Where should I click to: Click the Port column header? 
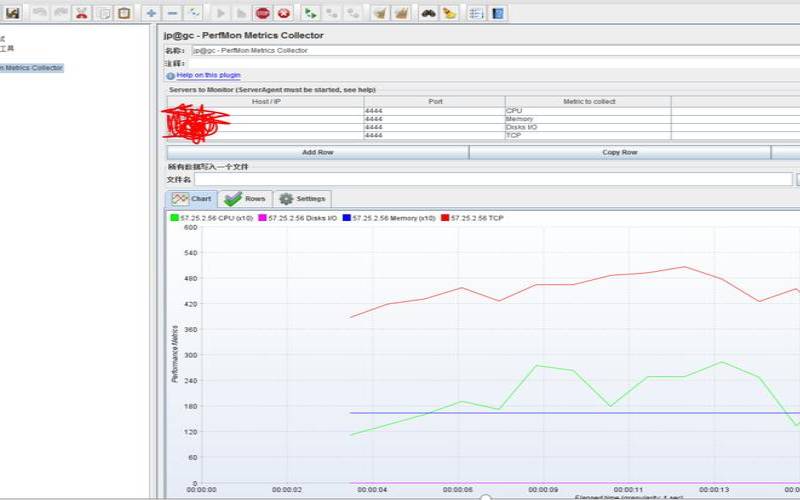435,102
